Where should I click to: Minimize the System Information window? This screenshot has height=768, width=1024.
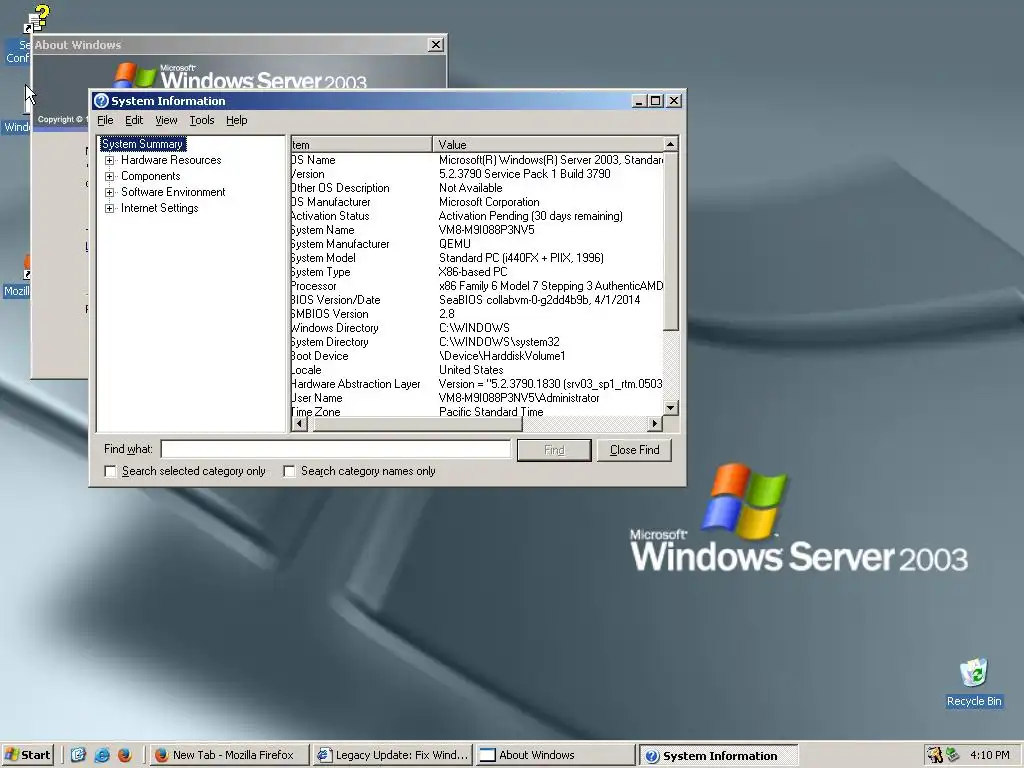[639, 101]
